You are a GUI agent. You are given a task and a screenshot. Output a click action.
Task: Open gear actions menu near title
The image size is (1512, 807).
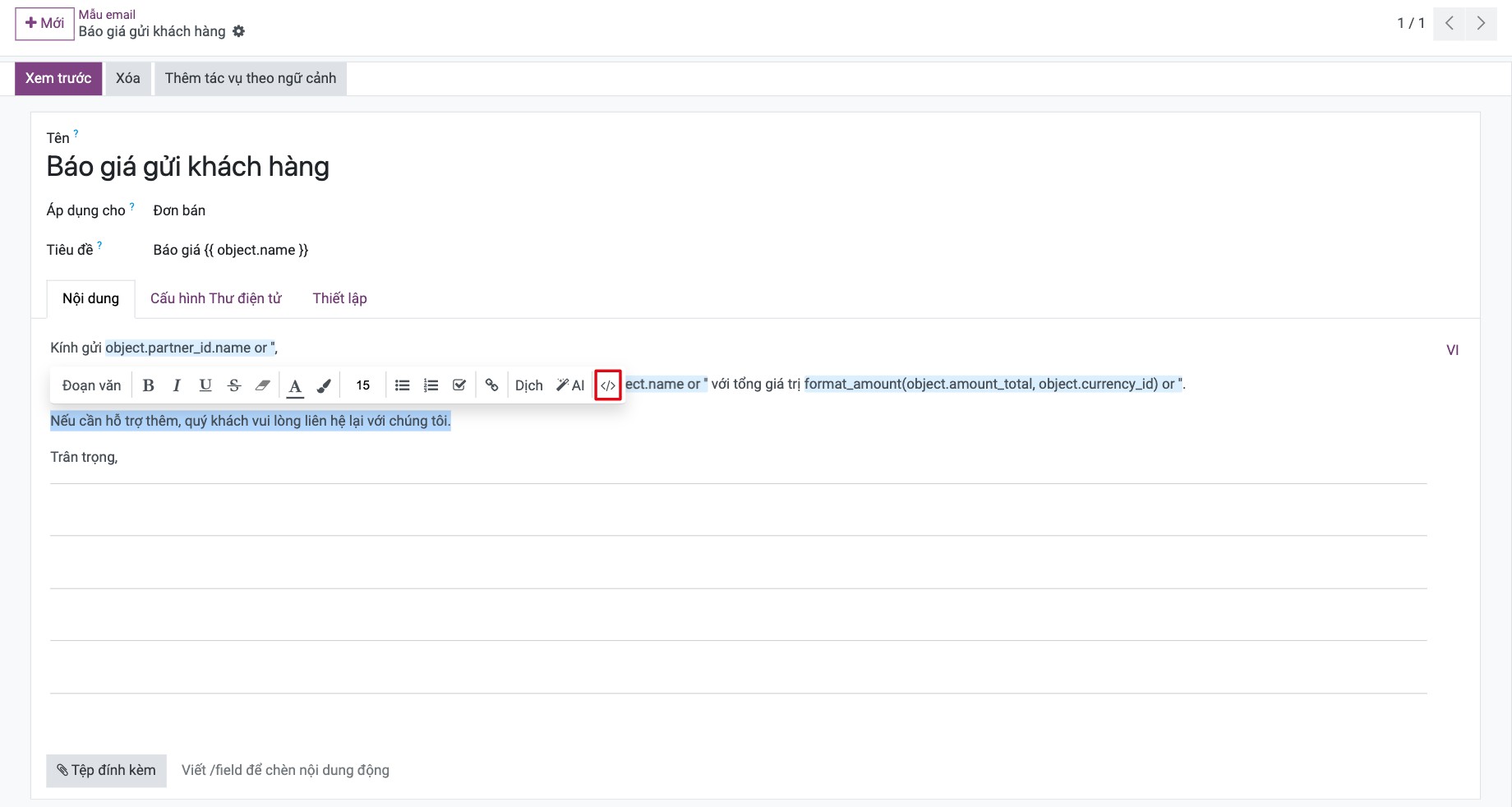click(238, 31)
